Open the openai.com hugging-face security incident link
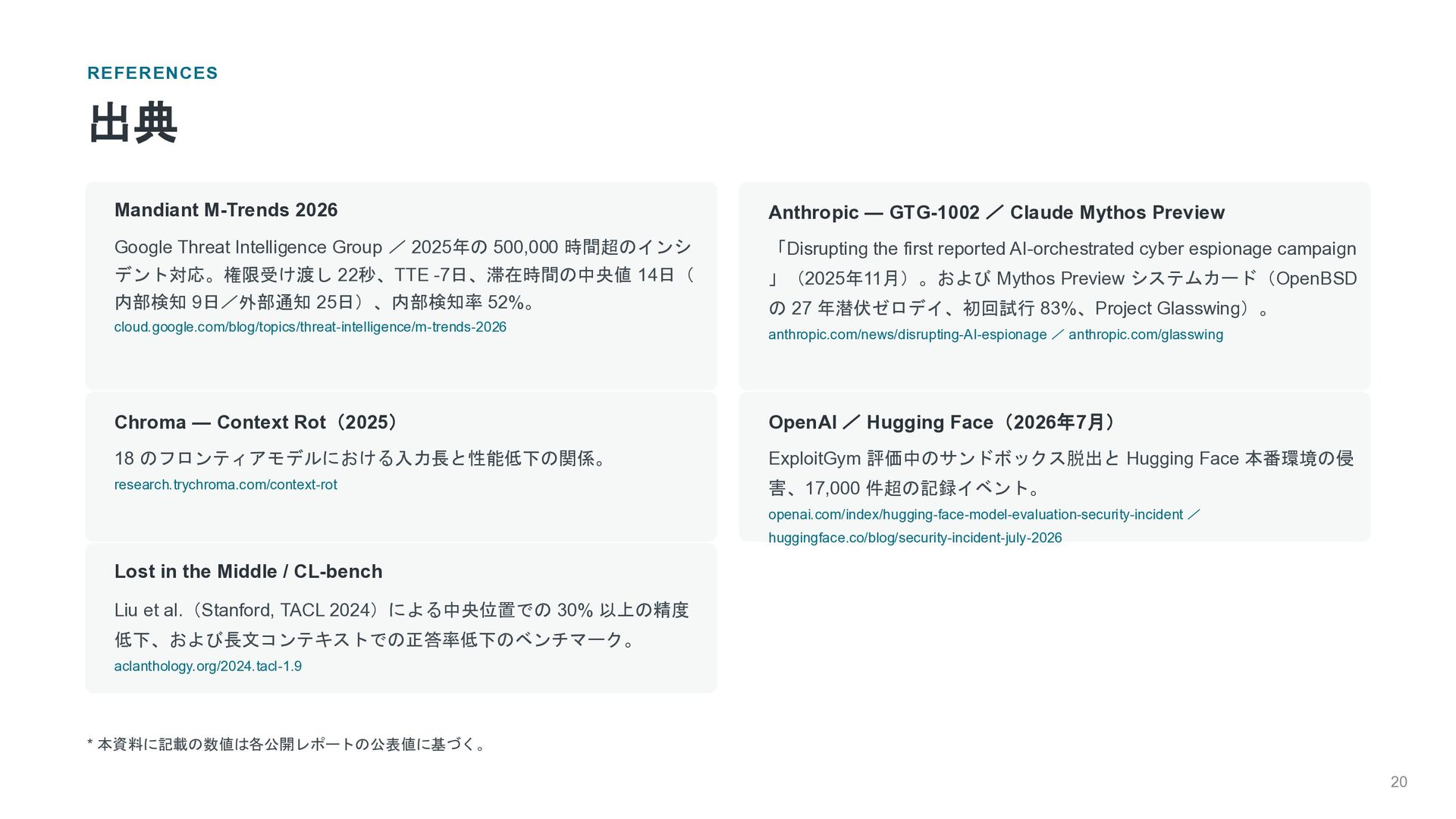The image size is (1456, 819). tap(975, 514)
